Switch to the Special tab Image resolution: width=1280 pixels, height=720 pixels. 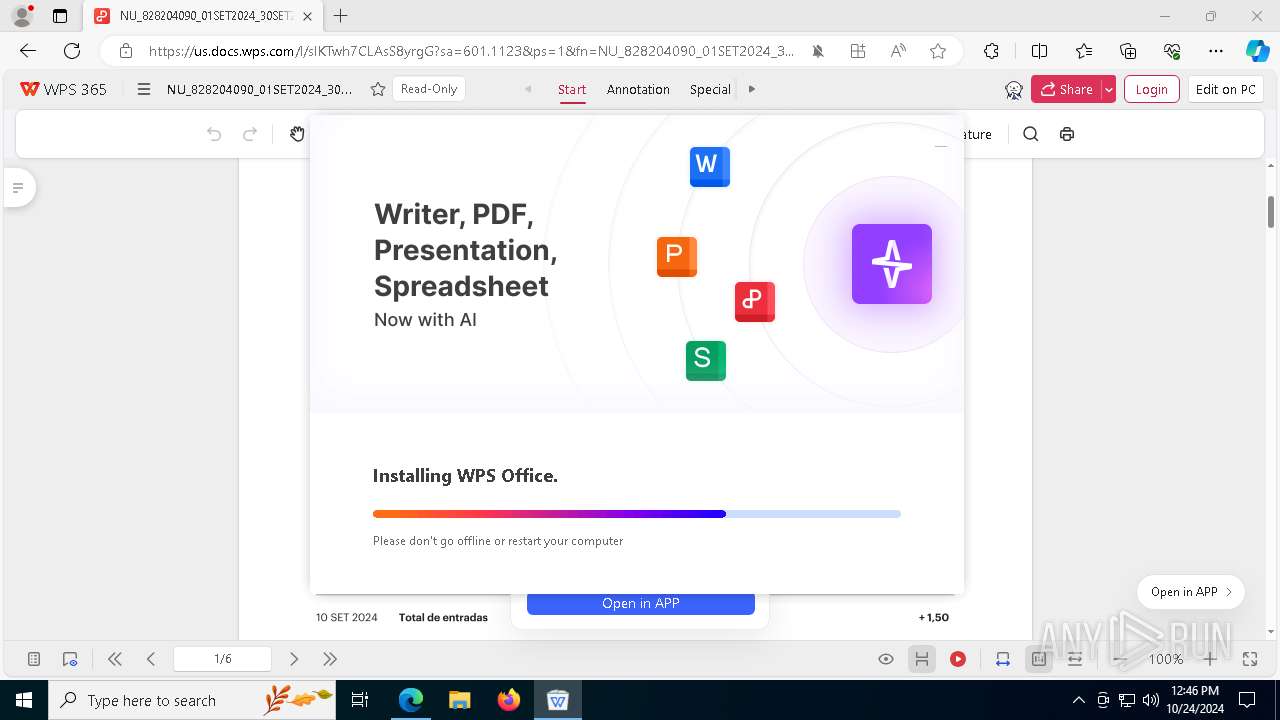coord(710,89)
